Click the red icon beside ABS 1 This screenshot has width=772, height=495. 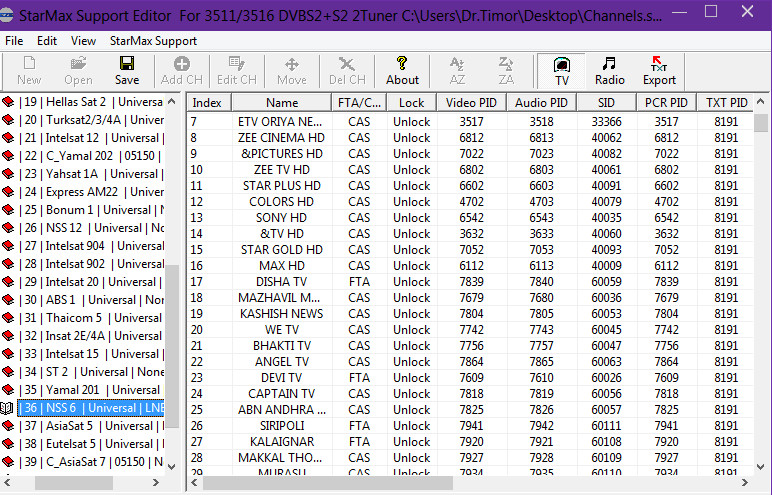[x=8, y=300]
